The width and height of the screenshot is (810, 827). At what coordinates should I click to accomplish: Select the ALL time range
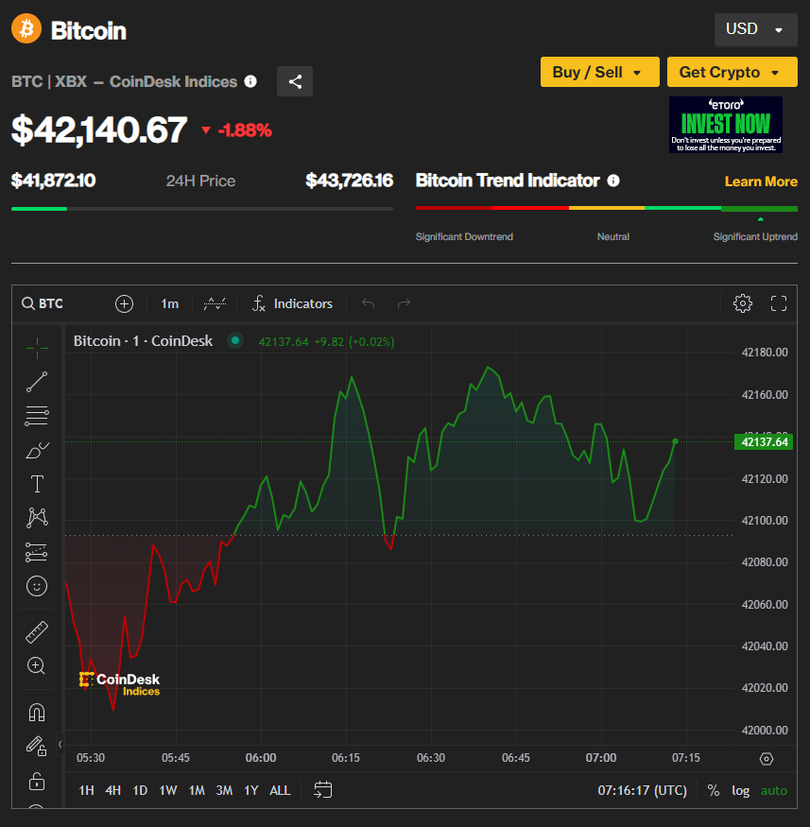pos(280,790)
